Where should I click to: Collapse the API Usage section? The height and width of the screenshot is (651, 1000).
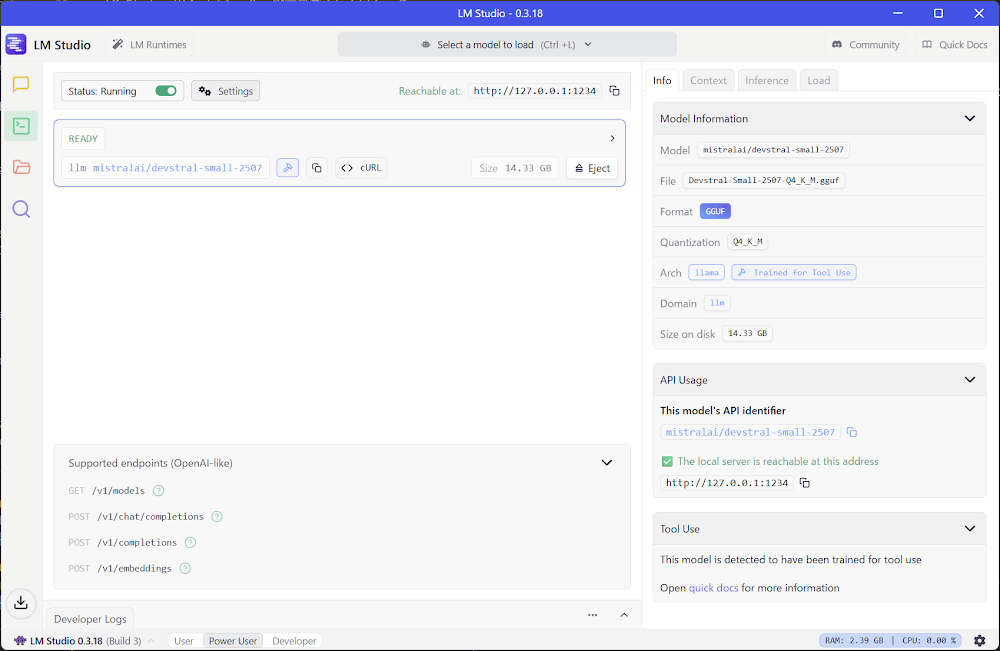pyautogui.click(x=969, y=380)
